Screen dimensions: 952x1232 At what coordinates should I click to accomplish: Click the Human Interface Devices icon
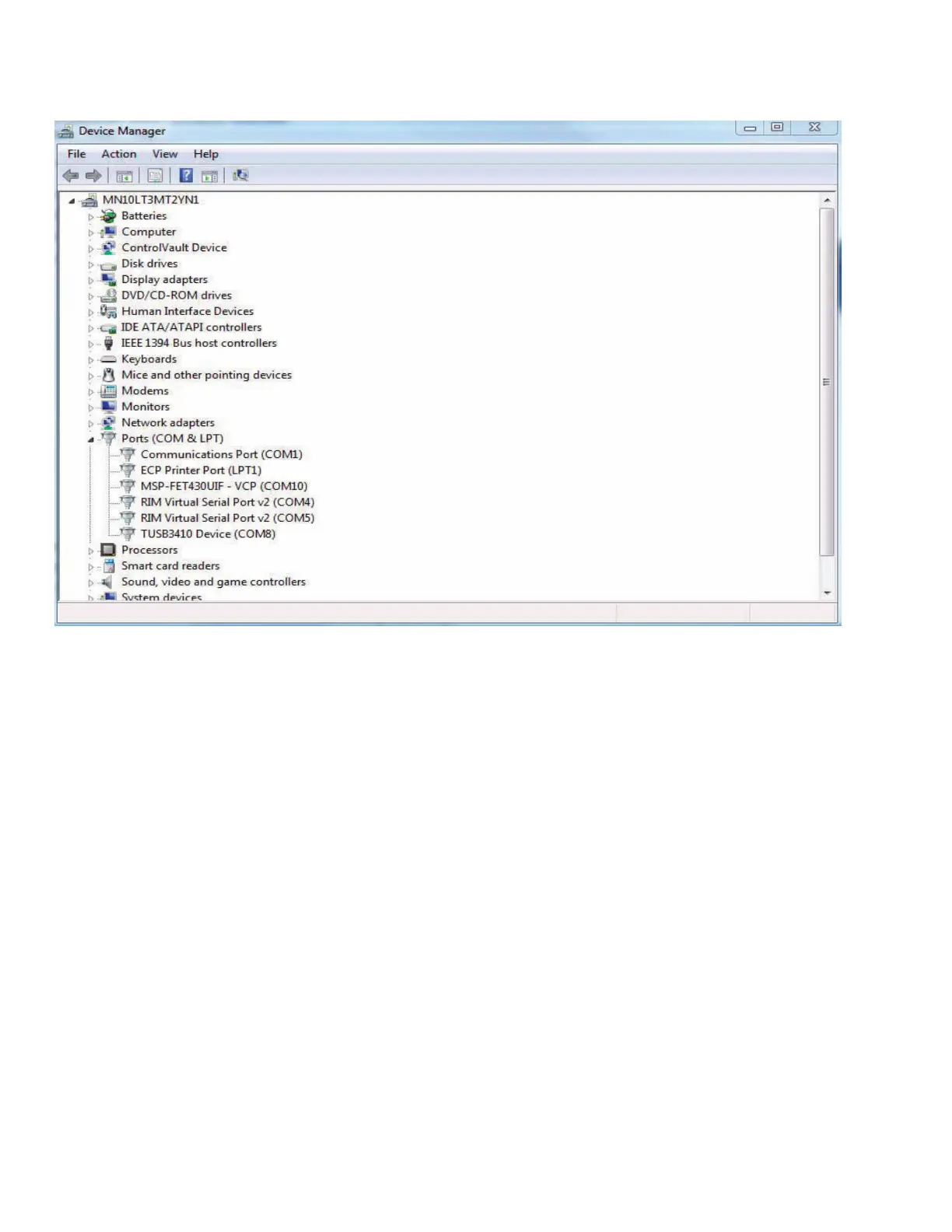pyautogui.click(x=109, y=312)
